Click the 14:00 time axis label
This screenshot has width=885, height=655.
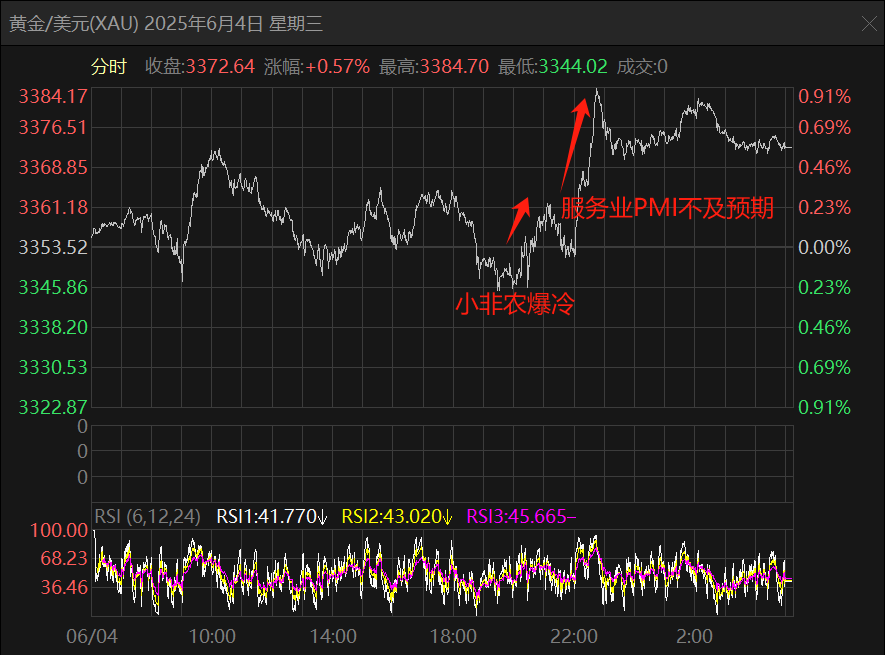pyautogui.click(x=333, y=636)
